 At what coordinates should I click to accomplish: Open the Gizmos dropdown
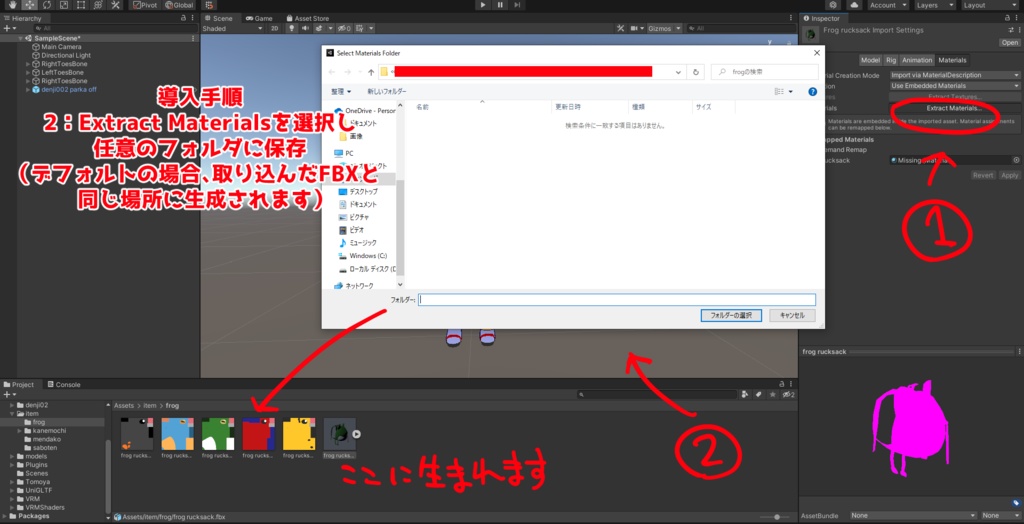click(665, 29)
